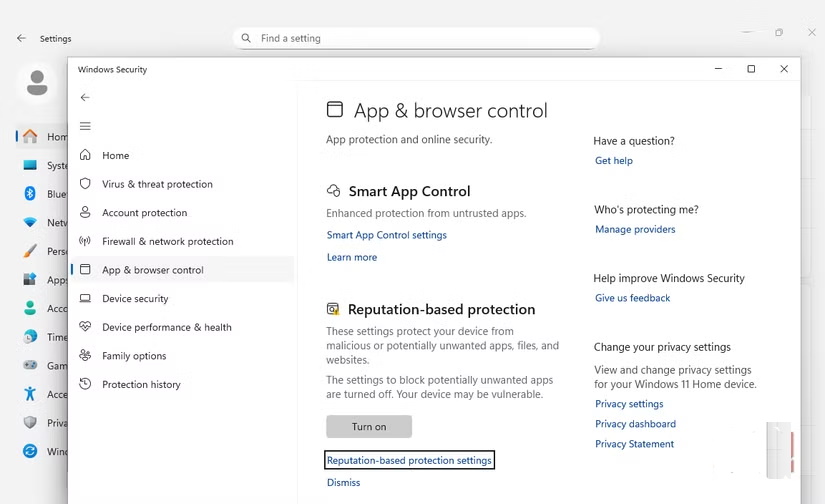825x504 pixels.
Task: Toggle the hamburger navigation menu
Action: point(85,126)
